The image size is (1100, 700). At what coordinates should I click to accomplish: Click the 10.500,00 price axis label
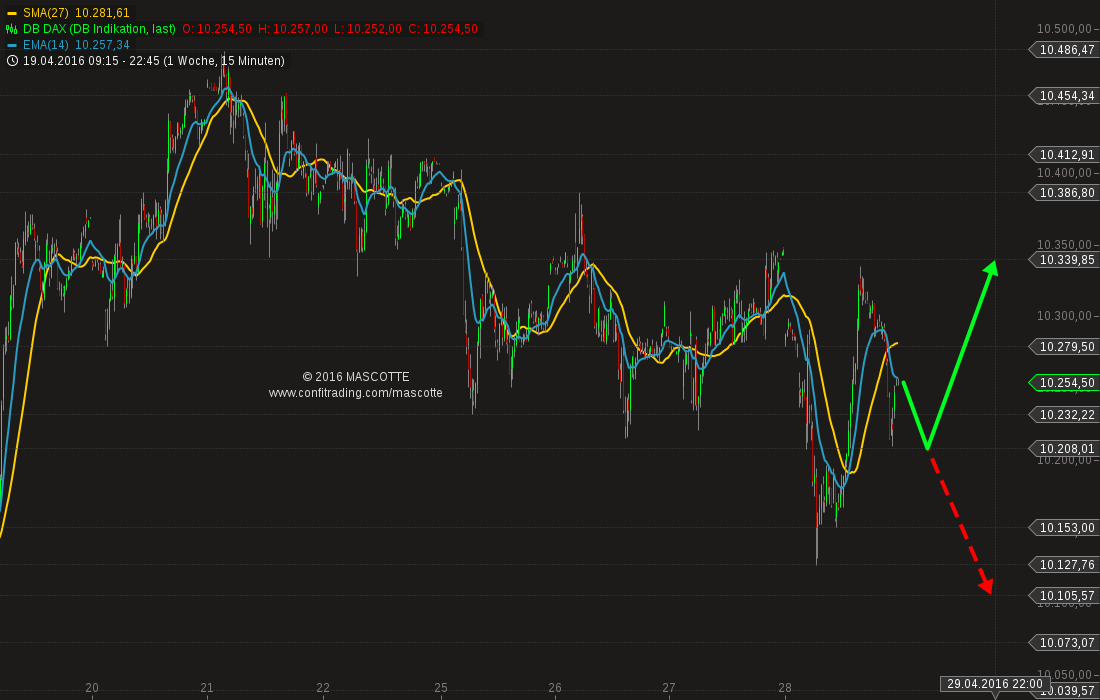tap(1064, 29)
